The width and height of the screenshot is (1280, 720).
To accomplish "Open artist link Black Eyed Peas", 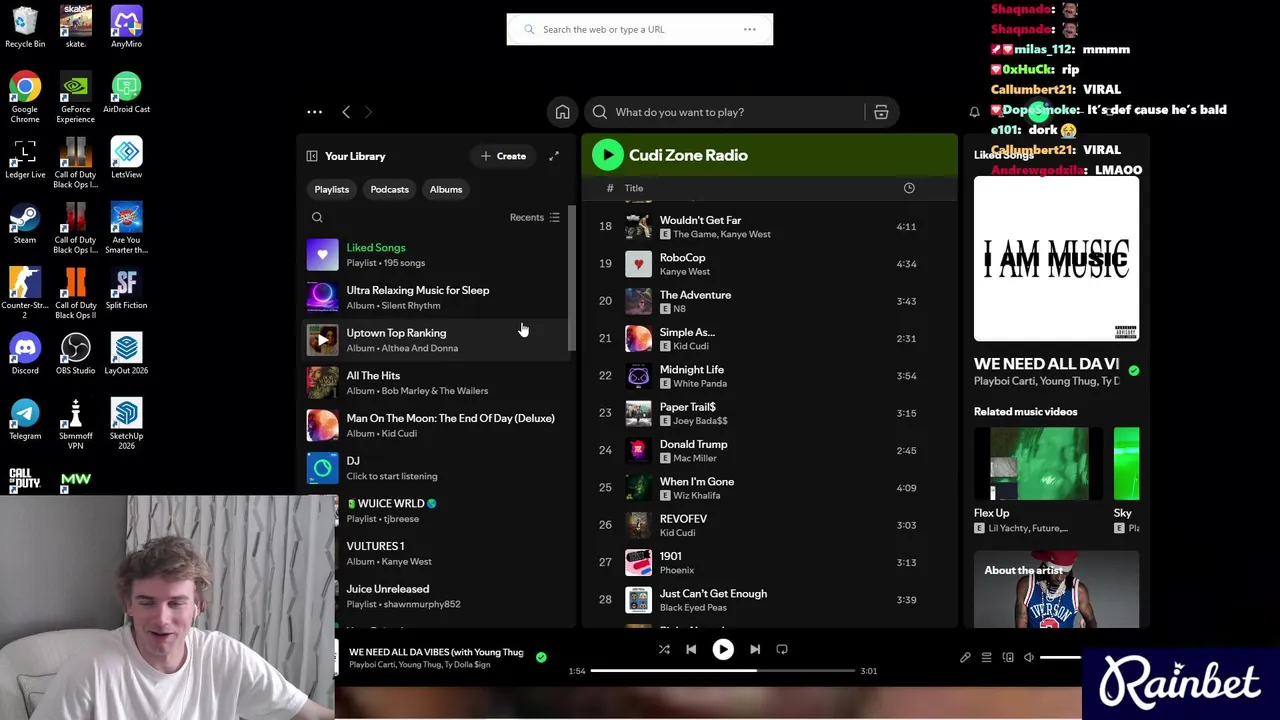I will [x=695, y=607].
